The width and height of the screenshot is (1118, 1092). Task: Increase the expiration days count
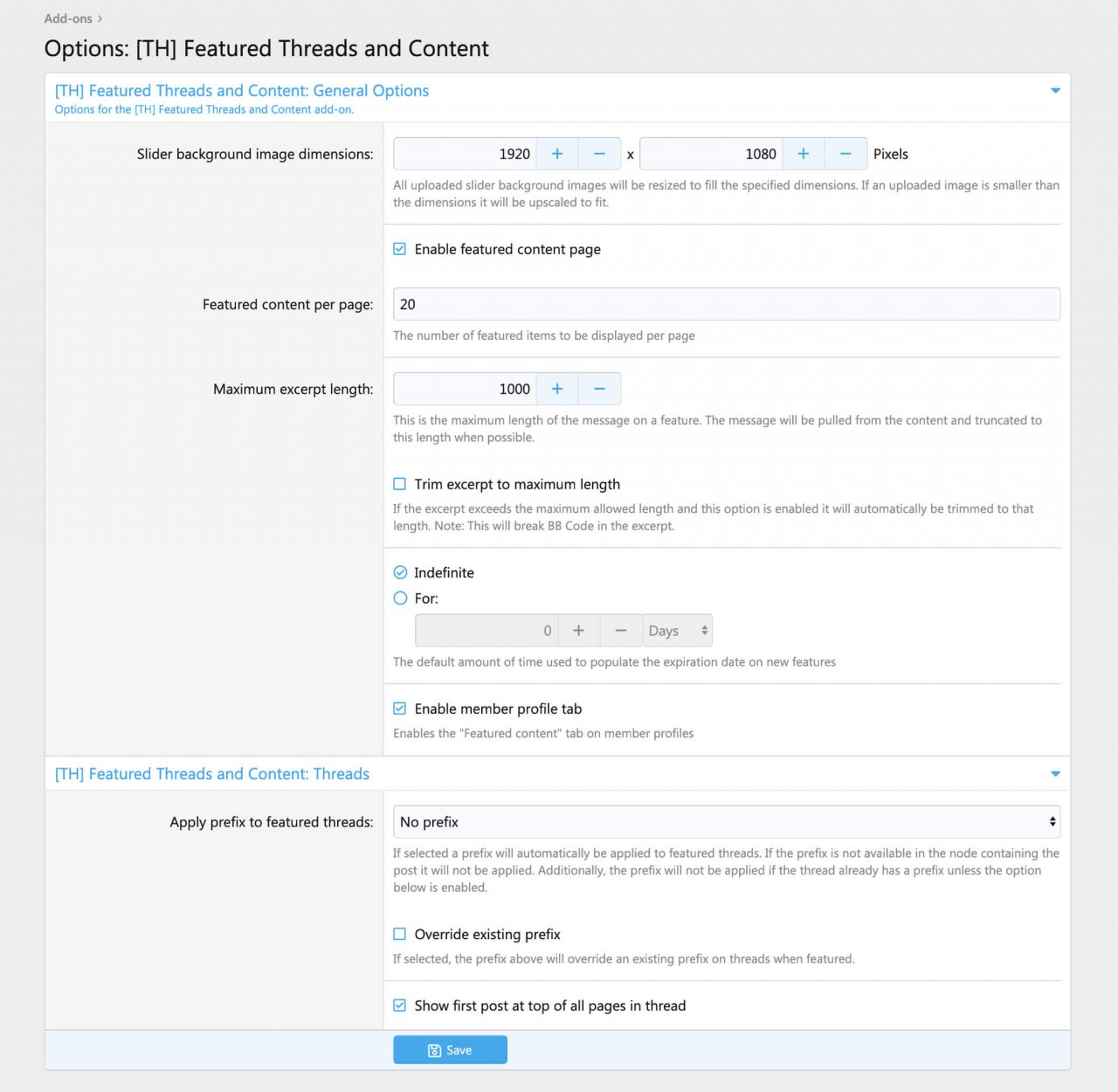click(578, 631)
